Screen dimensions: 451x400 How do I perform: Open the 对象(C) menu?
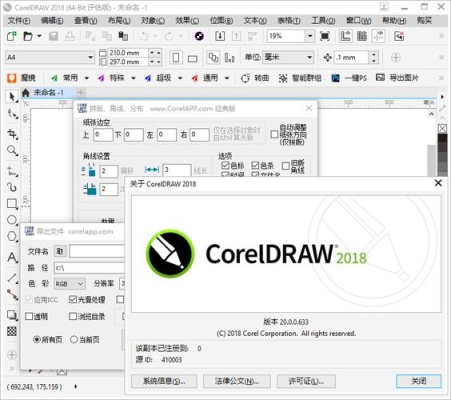pyautogui.click(x=153, y=21)
